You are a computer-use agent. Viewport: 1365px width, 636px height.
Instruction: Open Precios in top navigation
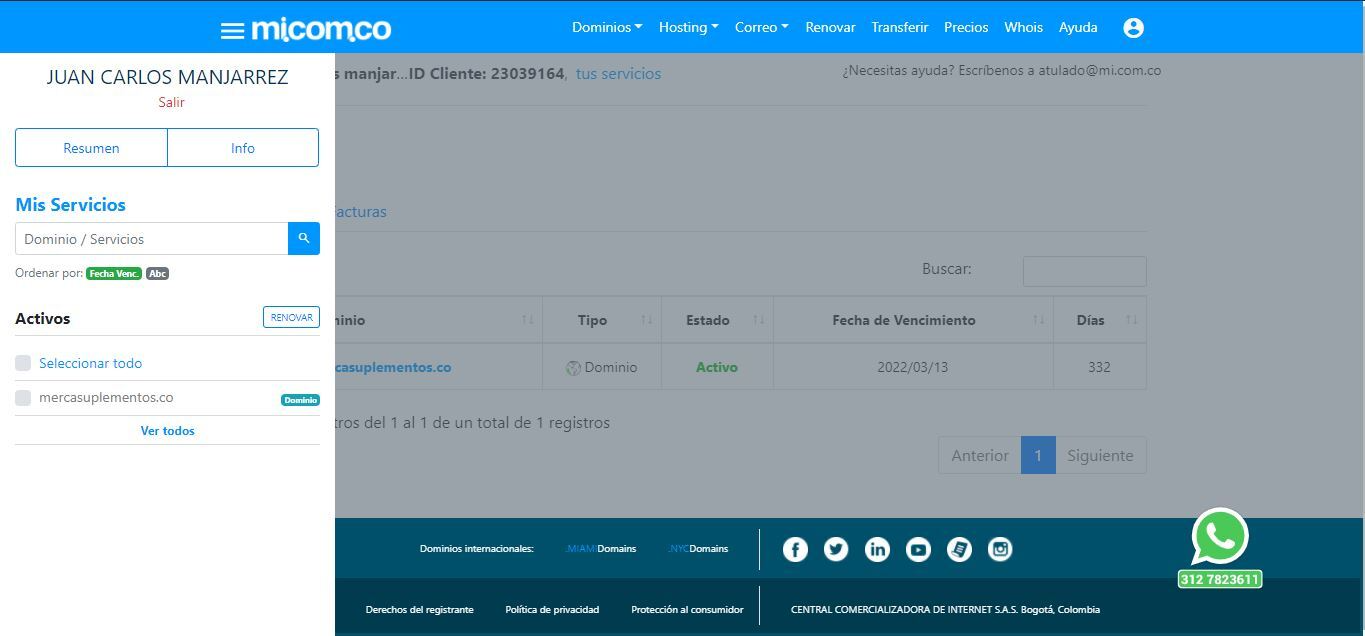point(966,27)
